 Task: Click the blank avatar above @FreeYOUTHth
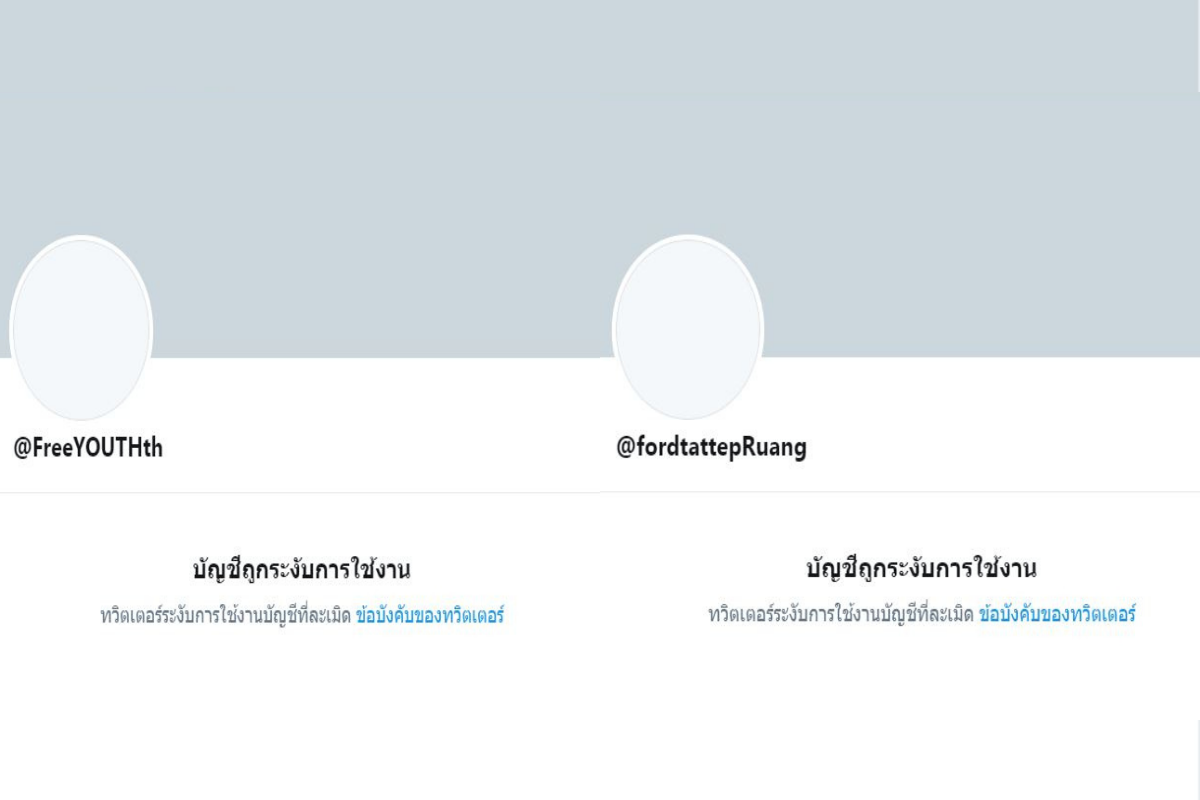pos(81,328)
